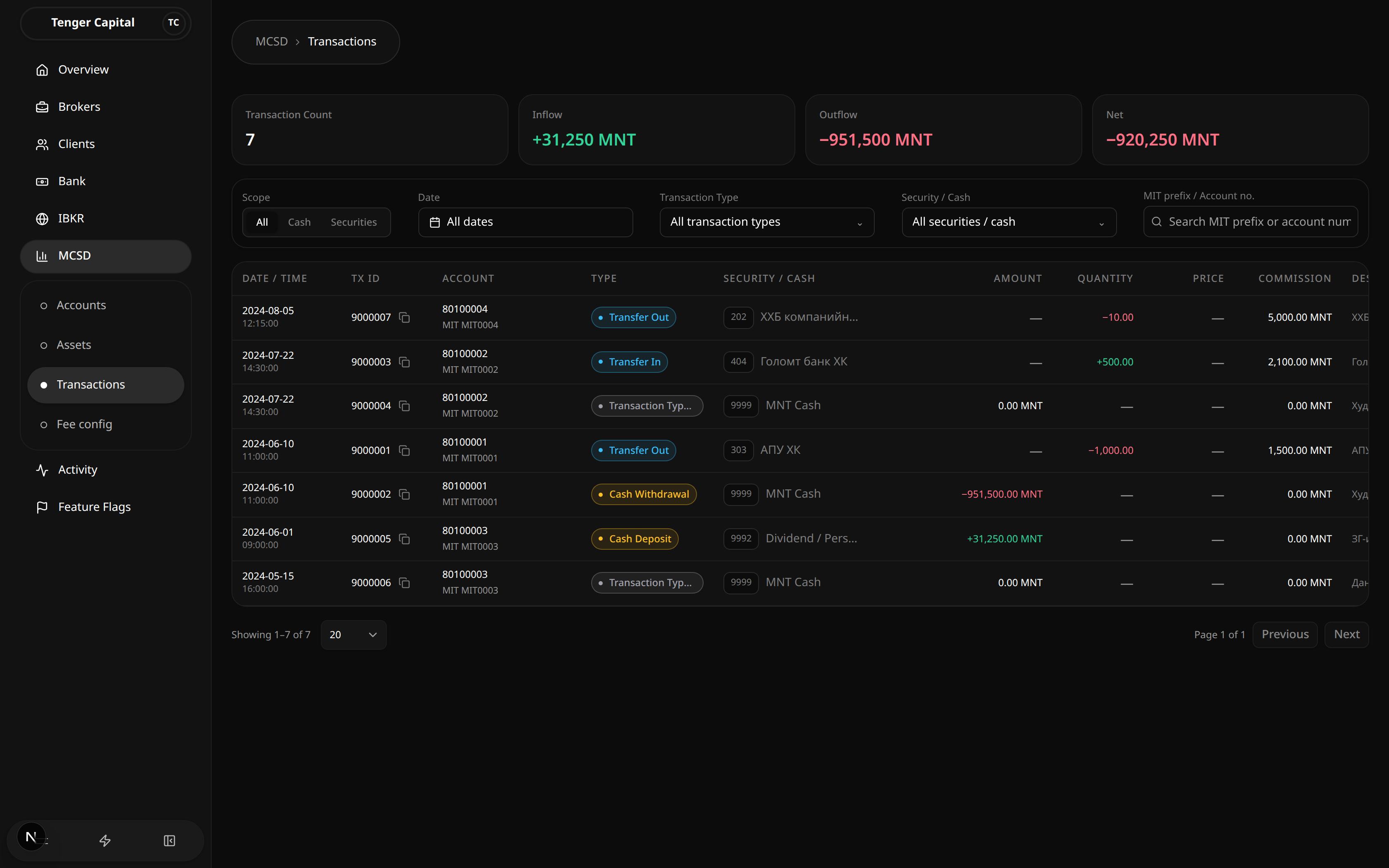Copy transaction ID 9000002
The width and height of the screenshot is (1389, 868).
404,494
